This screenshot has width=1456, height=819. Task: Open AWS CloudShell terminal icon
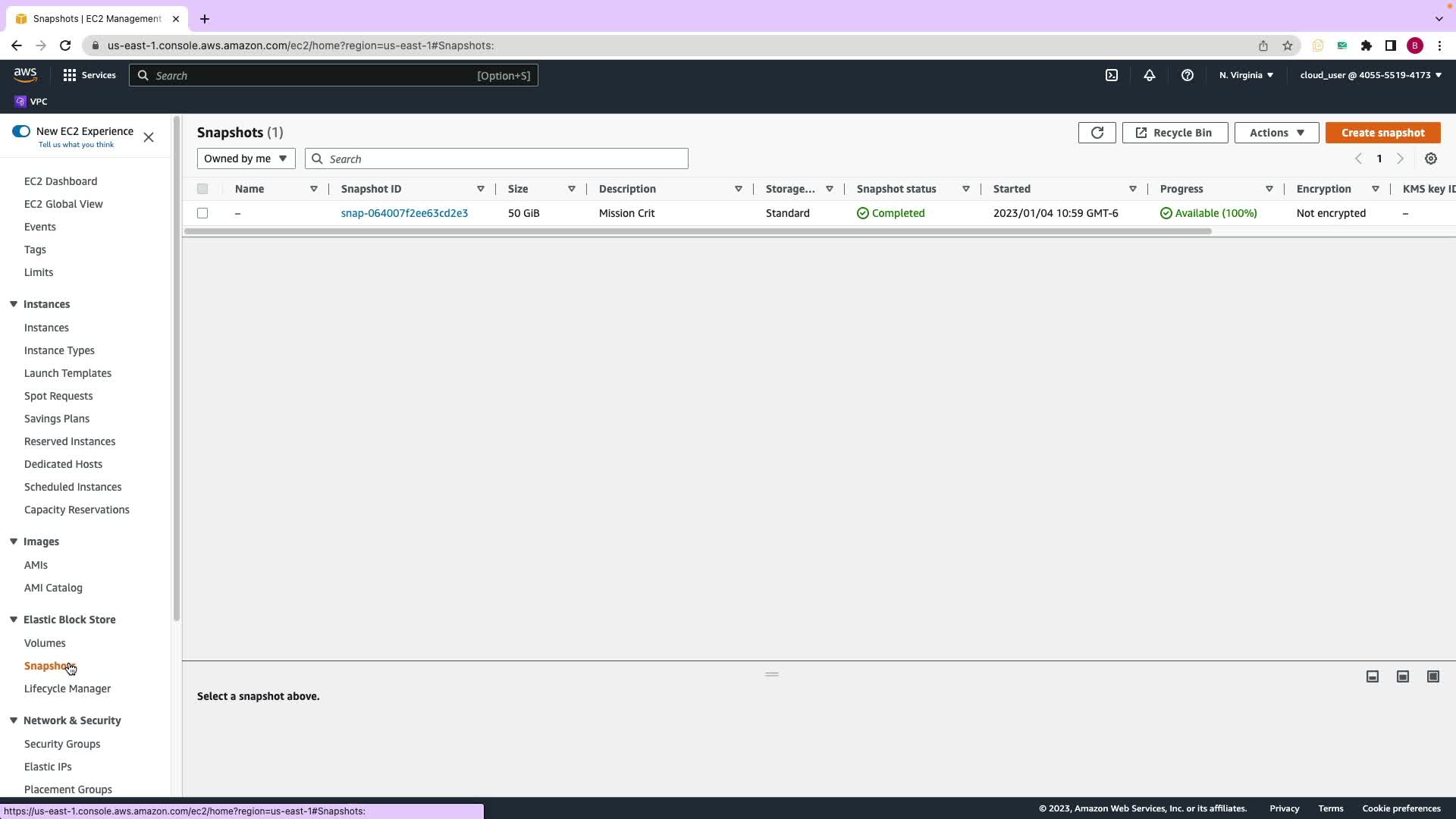tap(1112, 75)
